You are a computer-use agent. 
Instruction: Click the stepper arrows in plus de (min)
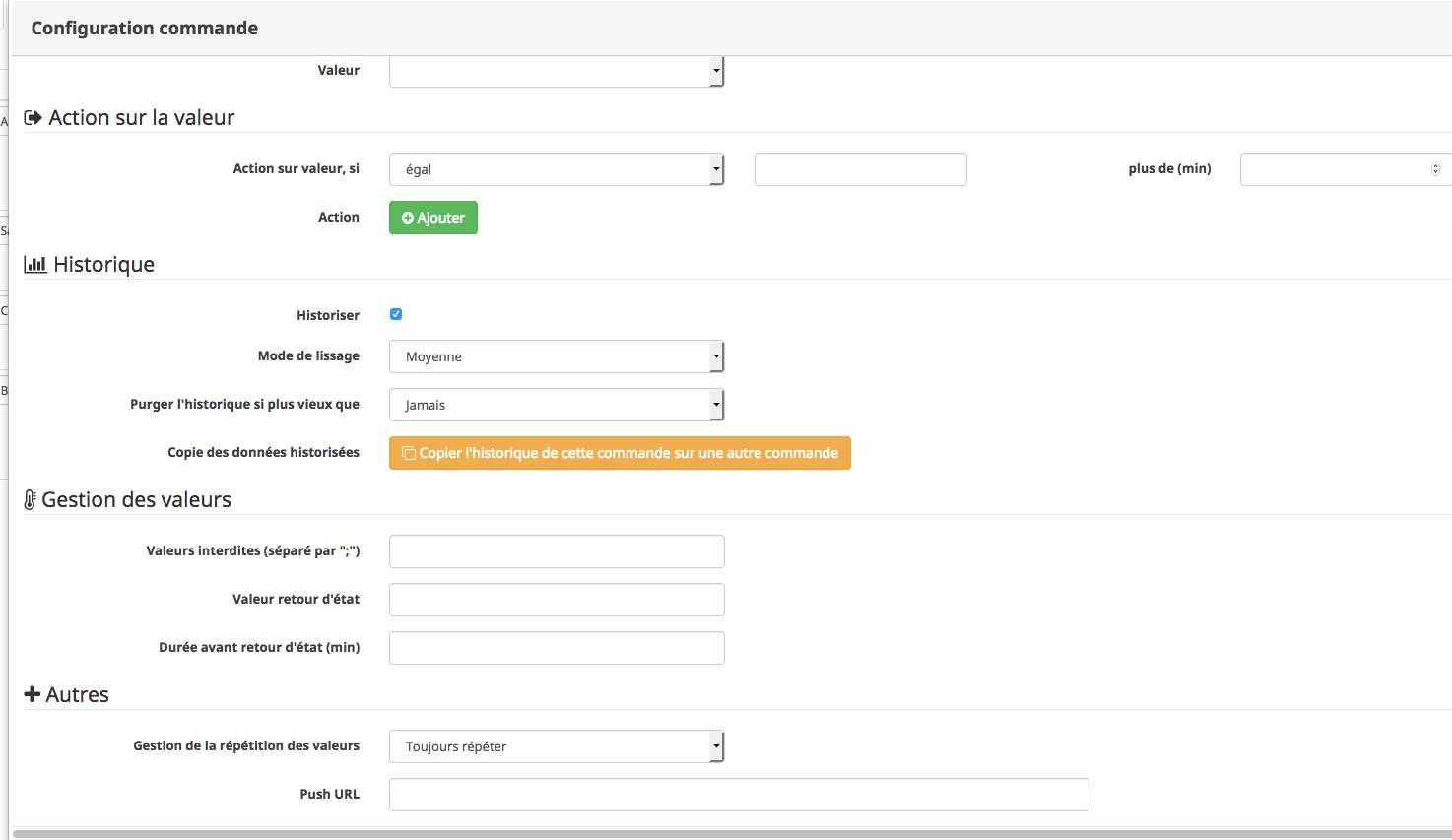tap(1435, 169)
